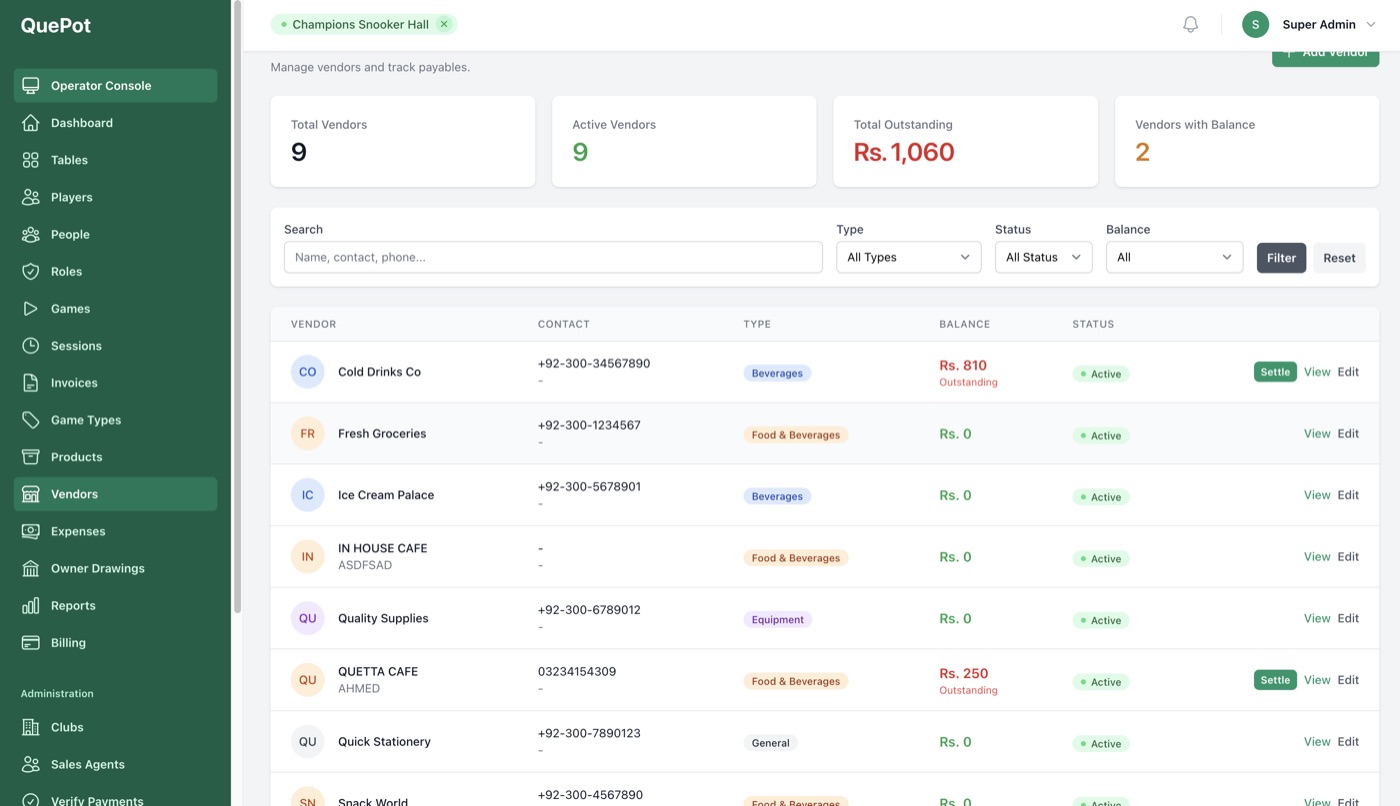Click the Reports bar chart icon

pyautogui.click(x=31, y=606)
